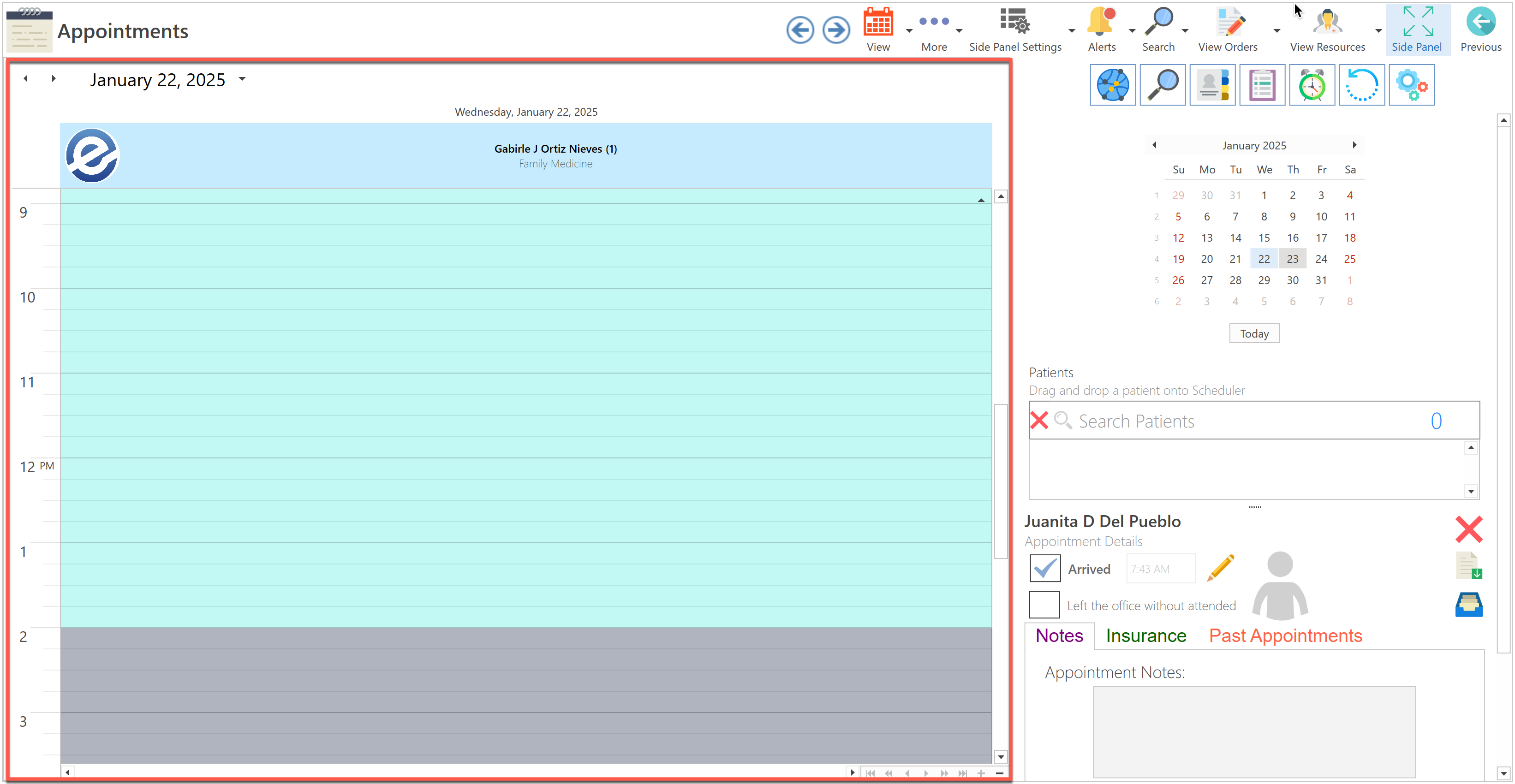Click the globe network icon in side panel
The image size is (1515, 784).
1112,85
